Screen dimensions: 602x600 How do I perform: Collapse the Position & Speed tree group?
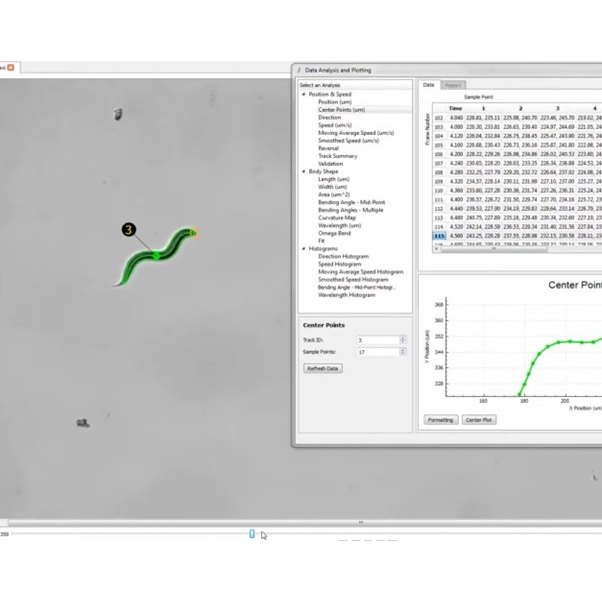(304, 94)
